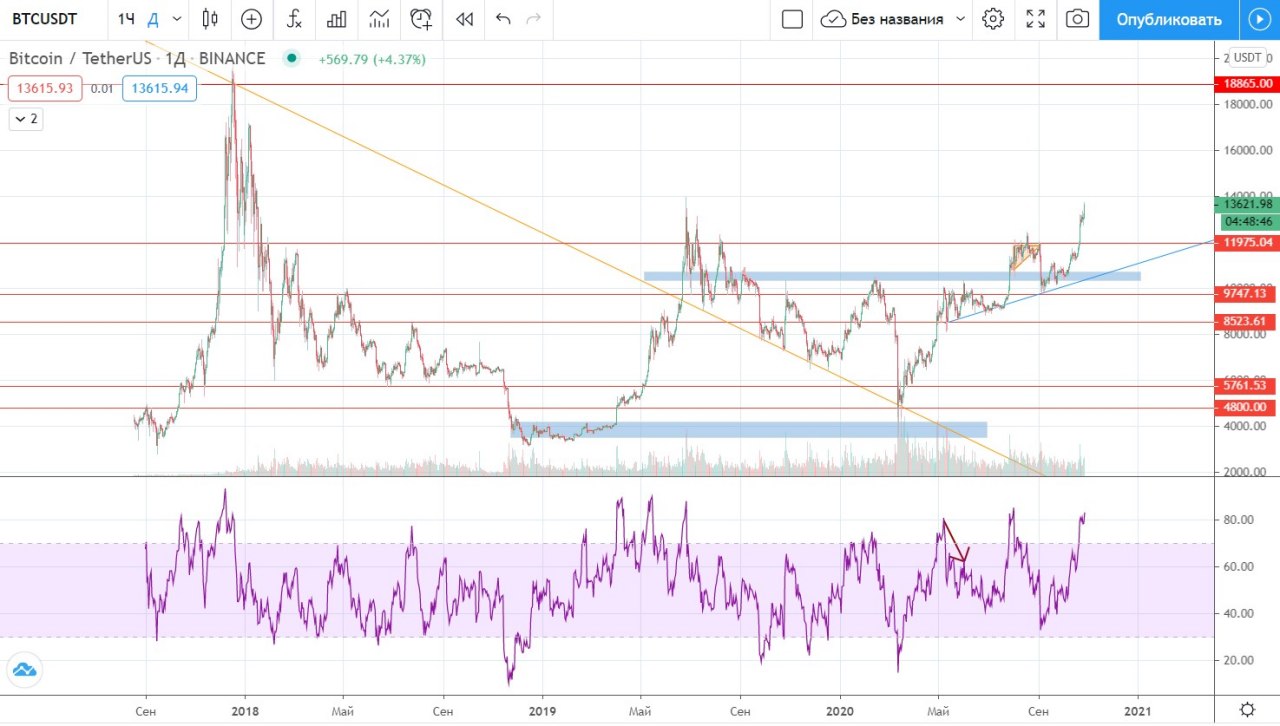This screenshot has width=1280, height=726.
Task: Click the 20.00 level on the RSI scale
Action: [1236, 660]
